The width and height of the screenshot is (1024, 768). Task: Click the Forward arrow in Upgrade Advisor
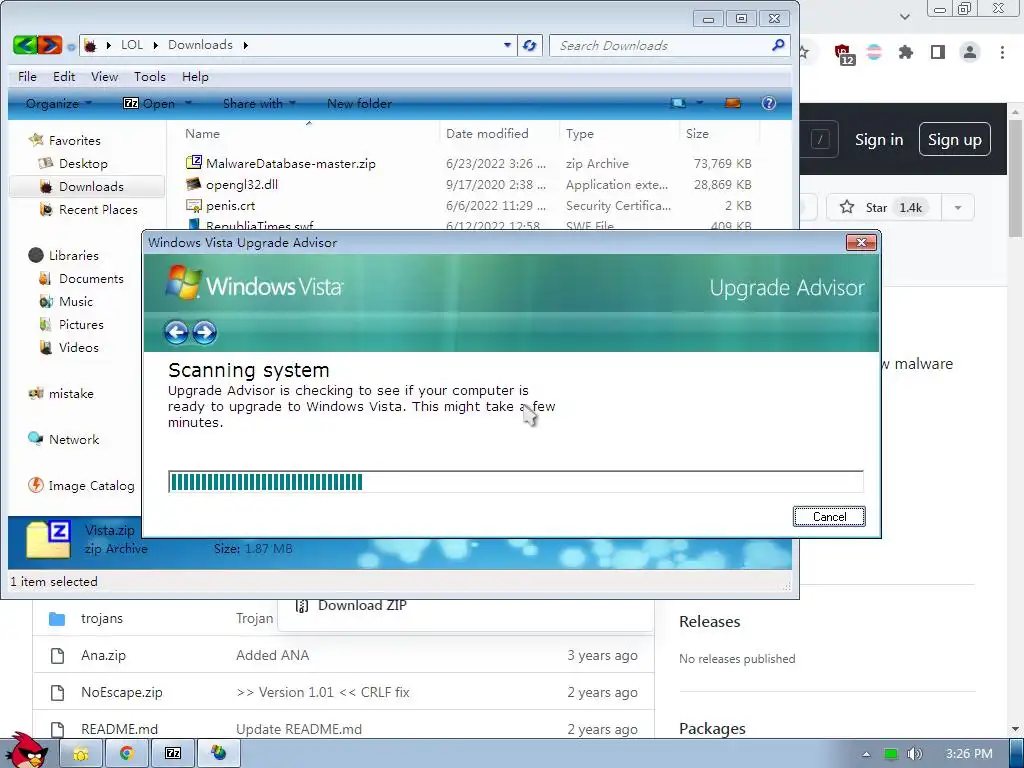point(204,332)
